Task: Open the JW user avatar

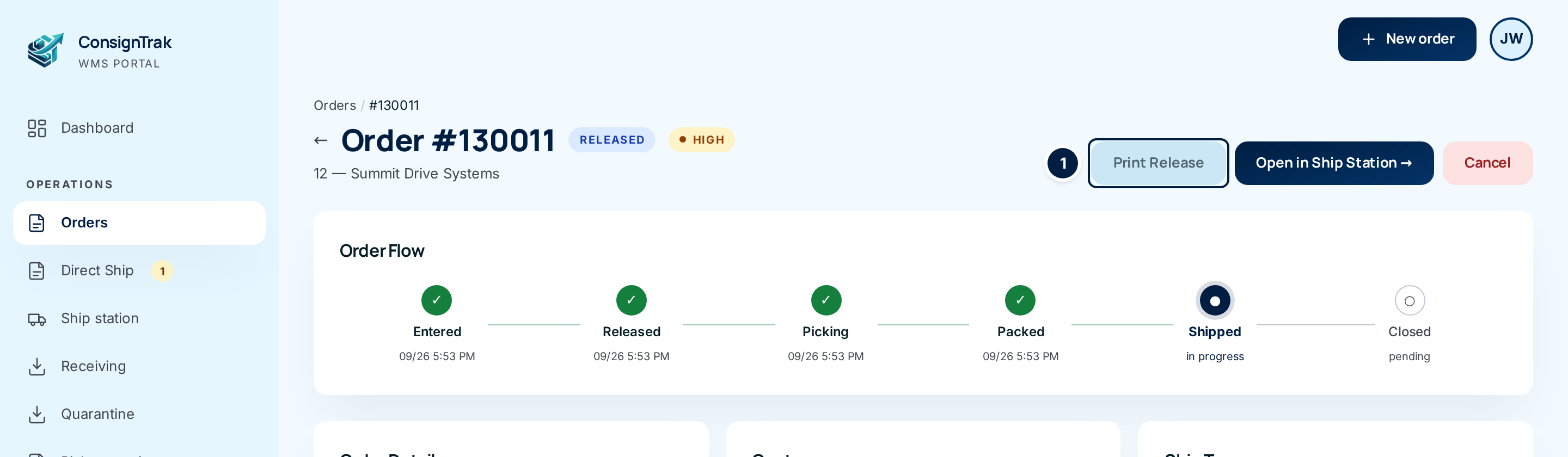Action: click(1510, 39)
